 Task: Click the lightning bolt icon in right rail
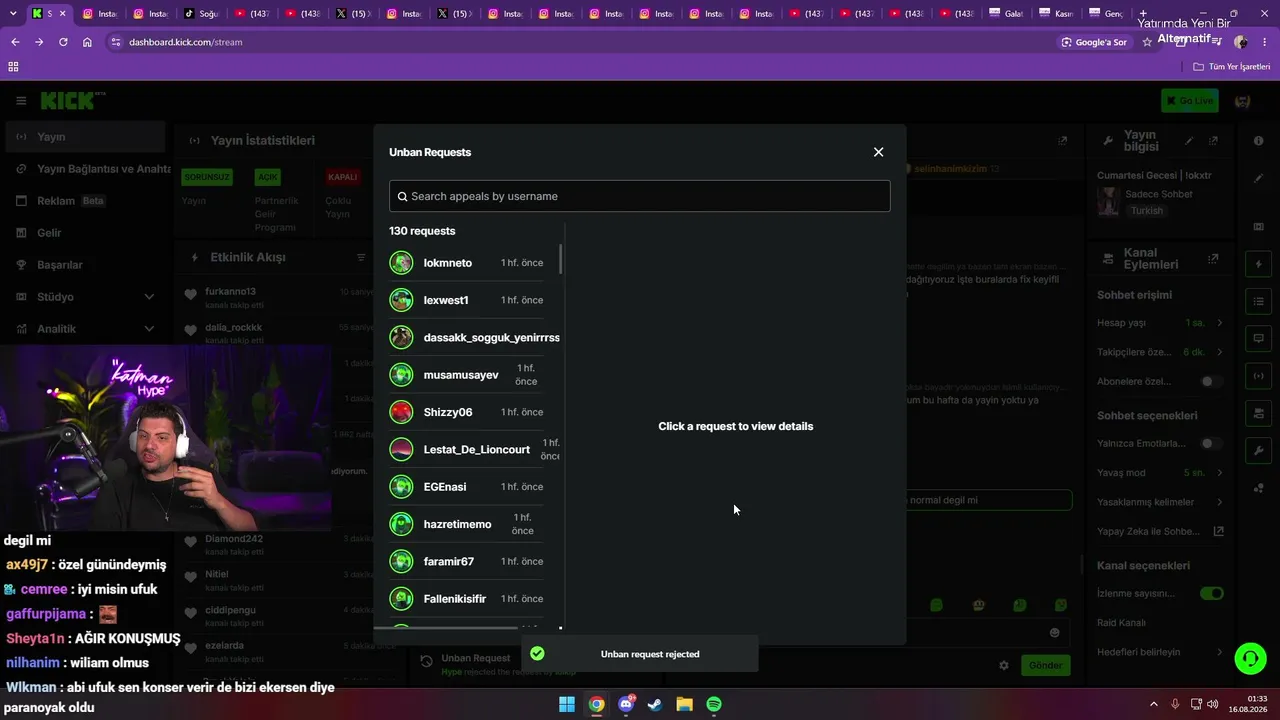pos(1258,264)
